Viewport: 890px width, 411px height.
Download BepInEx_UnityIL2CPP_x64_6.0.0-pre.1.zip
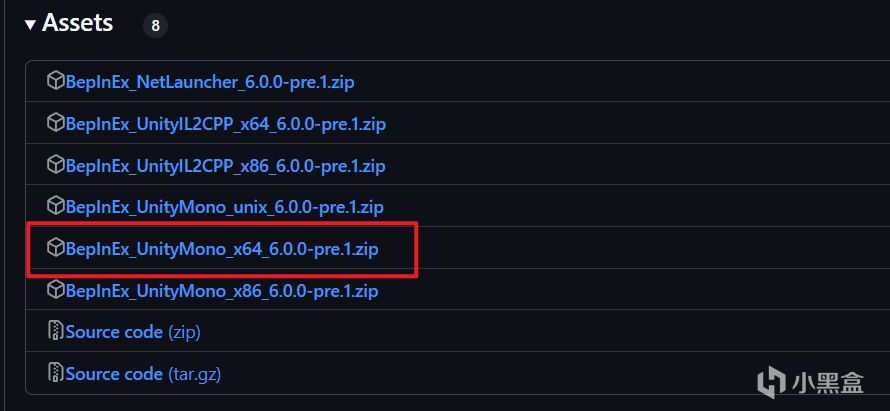click(x=226, y=124)
